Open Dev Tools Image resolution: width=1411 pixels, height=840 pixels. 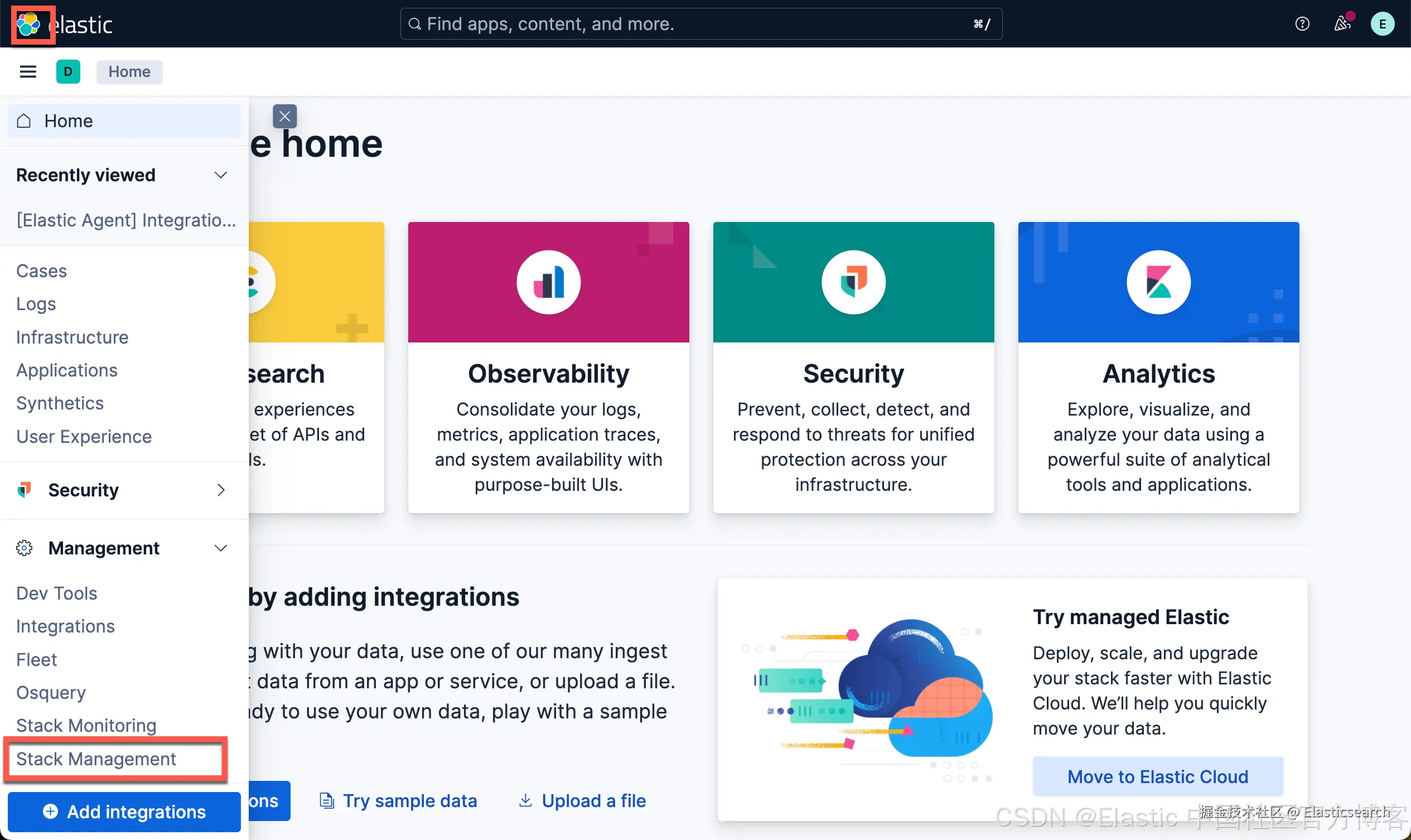pos(56,593)
